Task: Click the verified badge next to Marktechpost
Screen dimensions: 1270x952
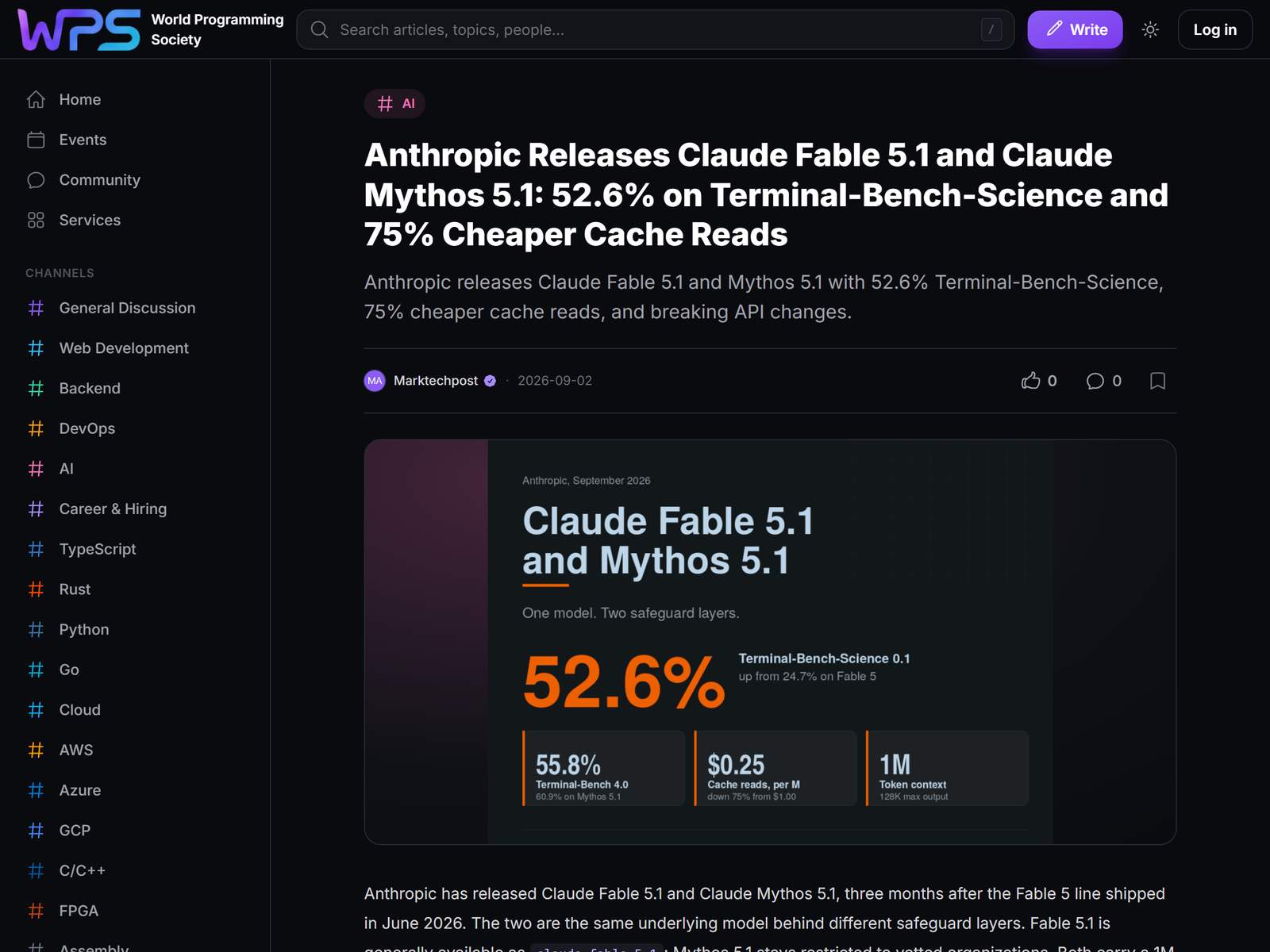Action: (x=491, y=381)
